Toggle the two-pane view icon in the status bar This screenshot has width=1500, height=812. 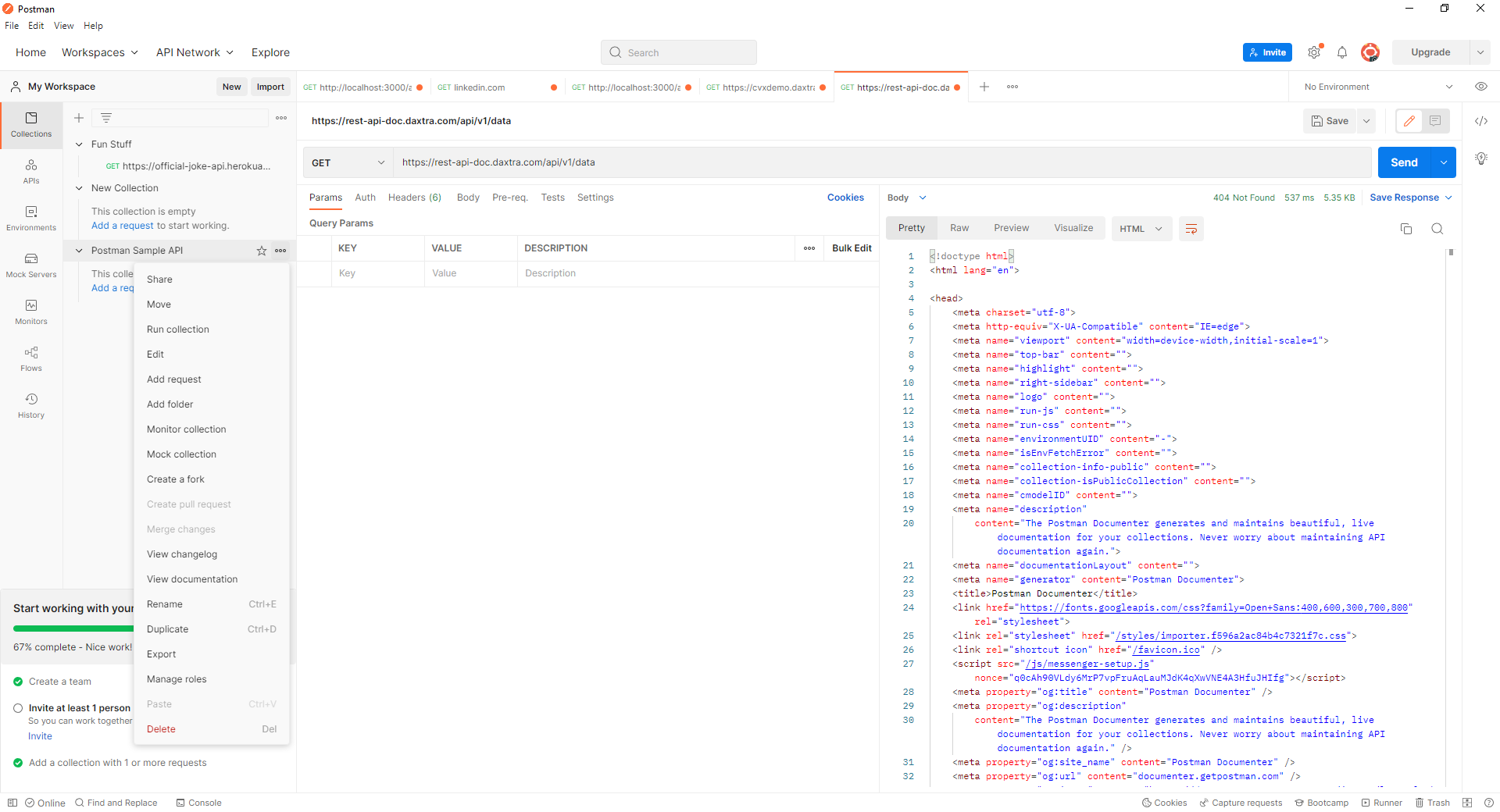(1467, 803)
